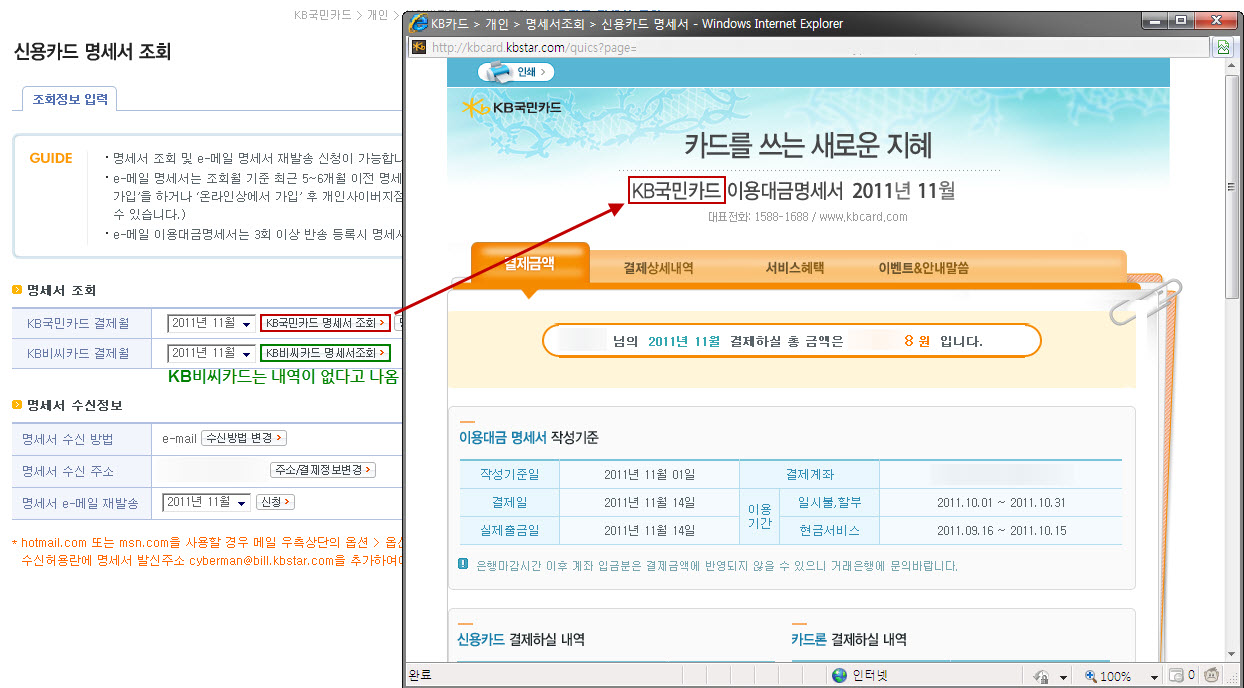Viewport: 1244px width, 688px height.
Task: Click the 수신방법 변경 button
Action: 244,438
